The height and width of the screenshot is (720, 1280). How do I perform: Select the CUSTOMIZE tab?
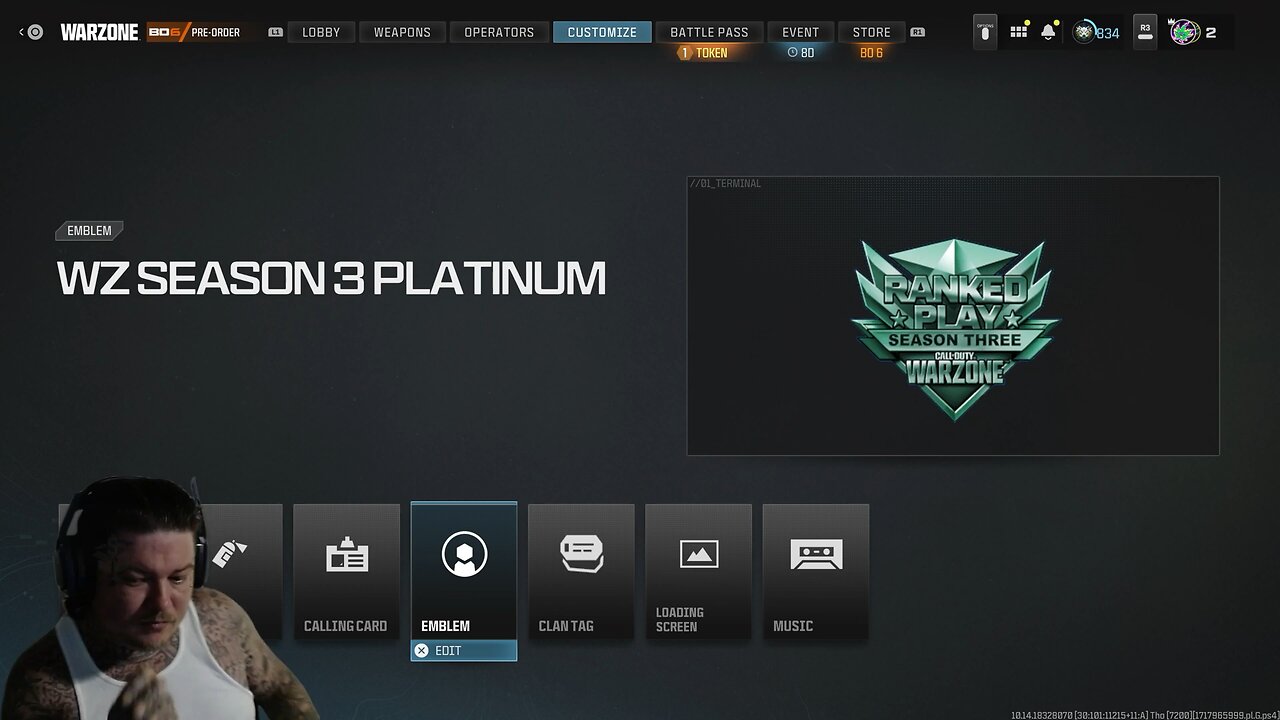602,32
